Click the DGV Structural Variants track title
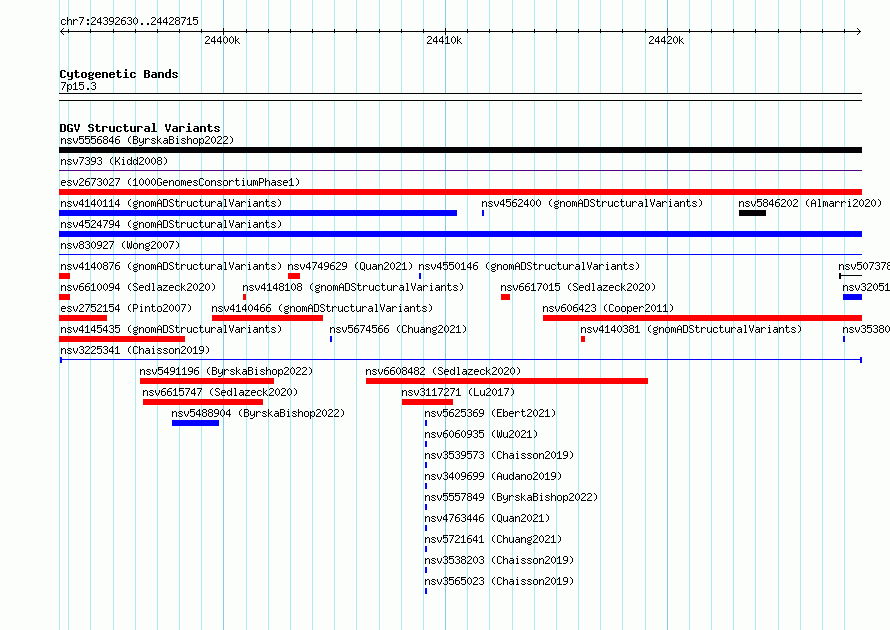890x630 pixels. pyautogui.click(x=140, y=128)
